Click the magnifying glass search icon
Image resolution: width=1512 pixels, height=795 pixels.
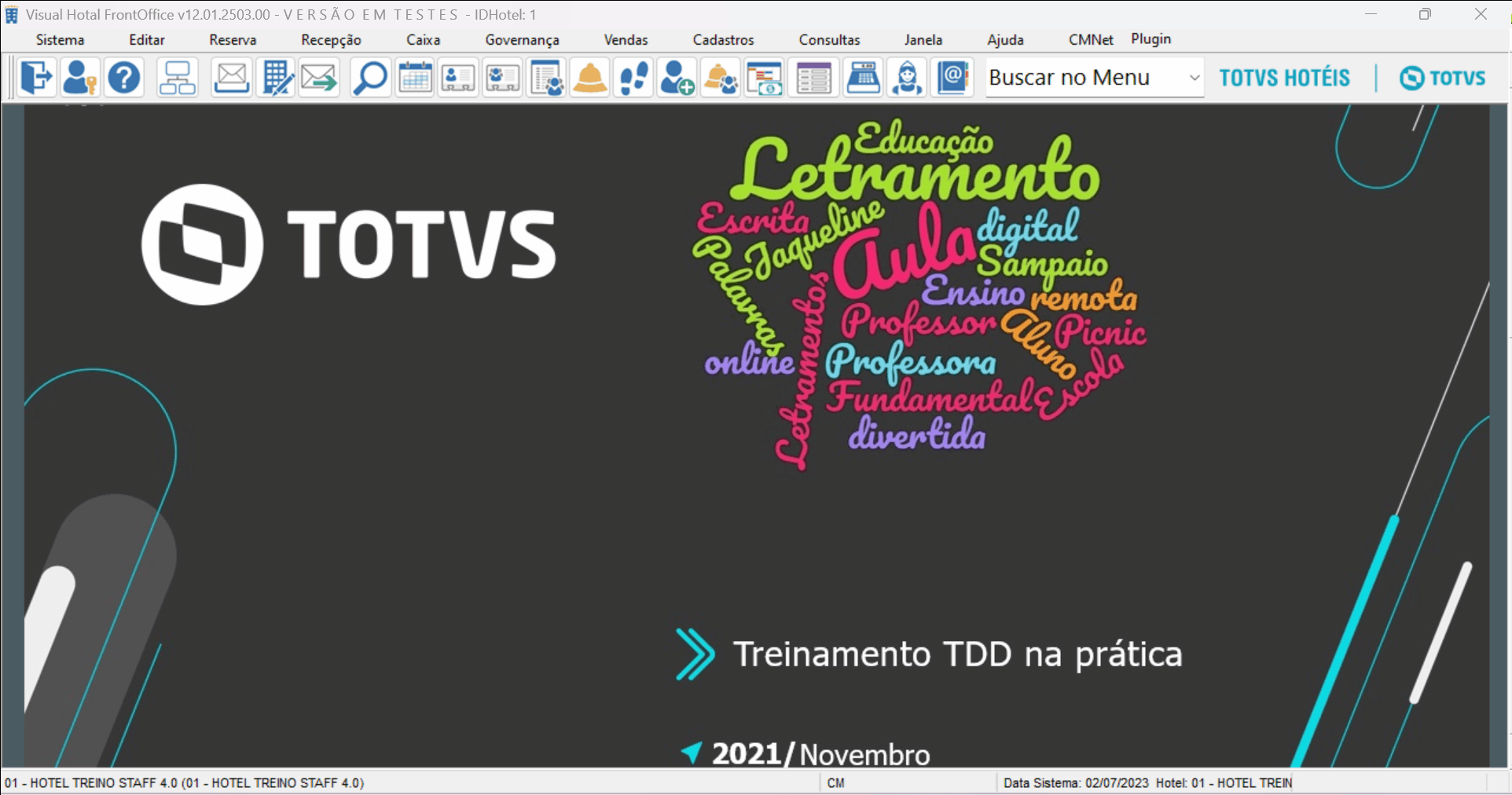(370, 78)
